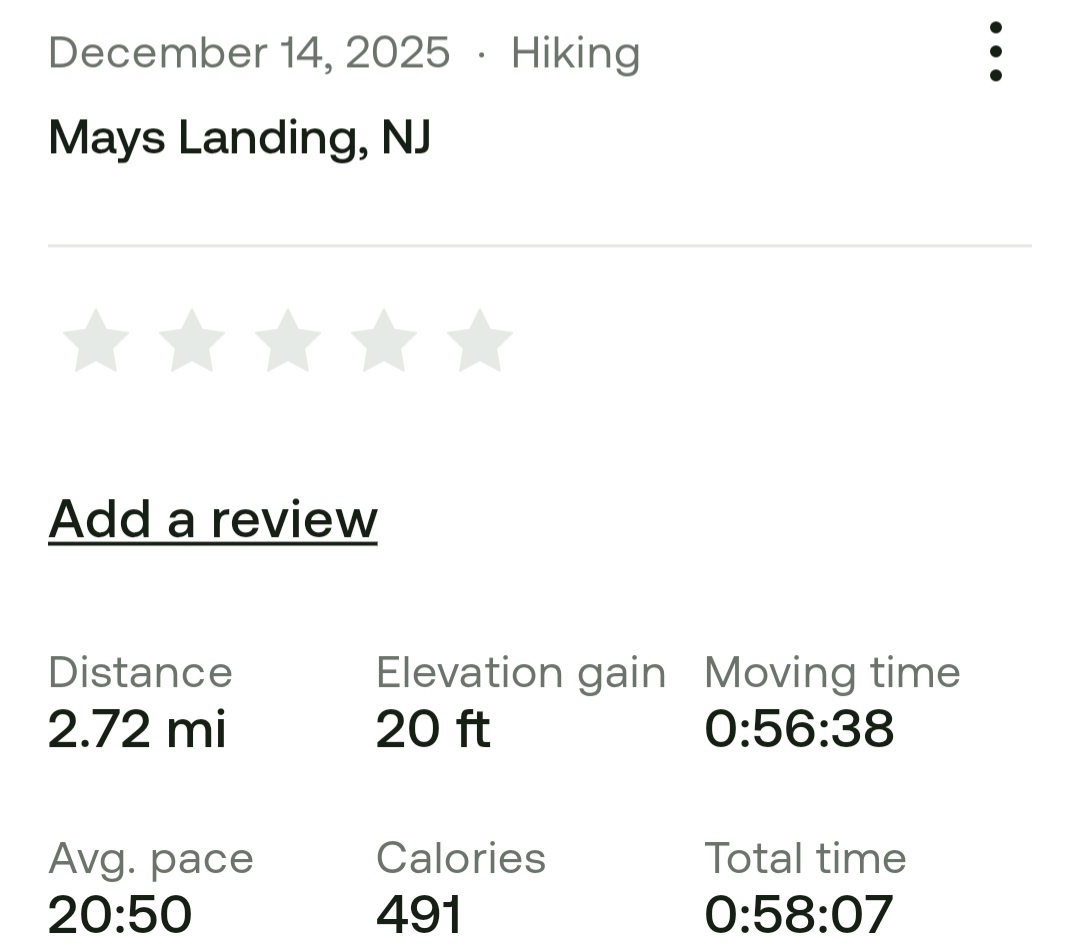Select the second rating star
1080x950 pixels.
pos(192,342)
